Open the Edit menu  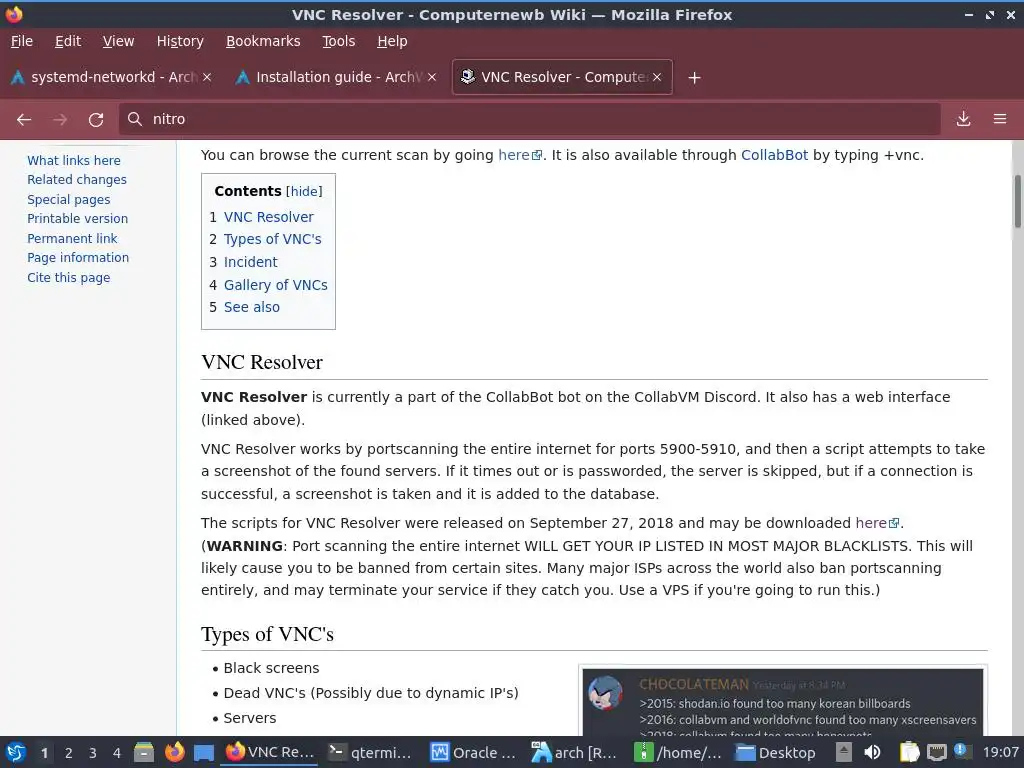68,41
